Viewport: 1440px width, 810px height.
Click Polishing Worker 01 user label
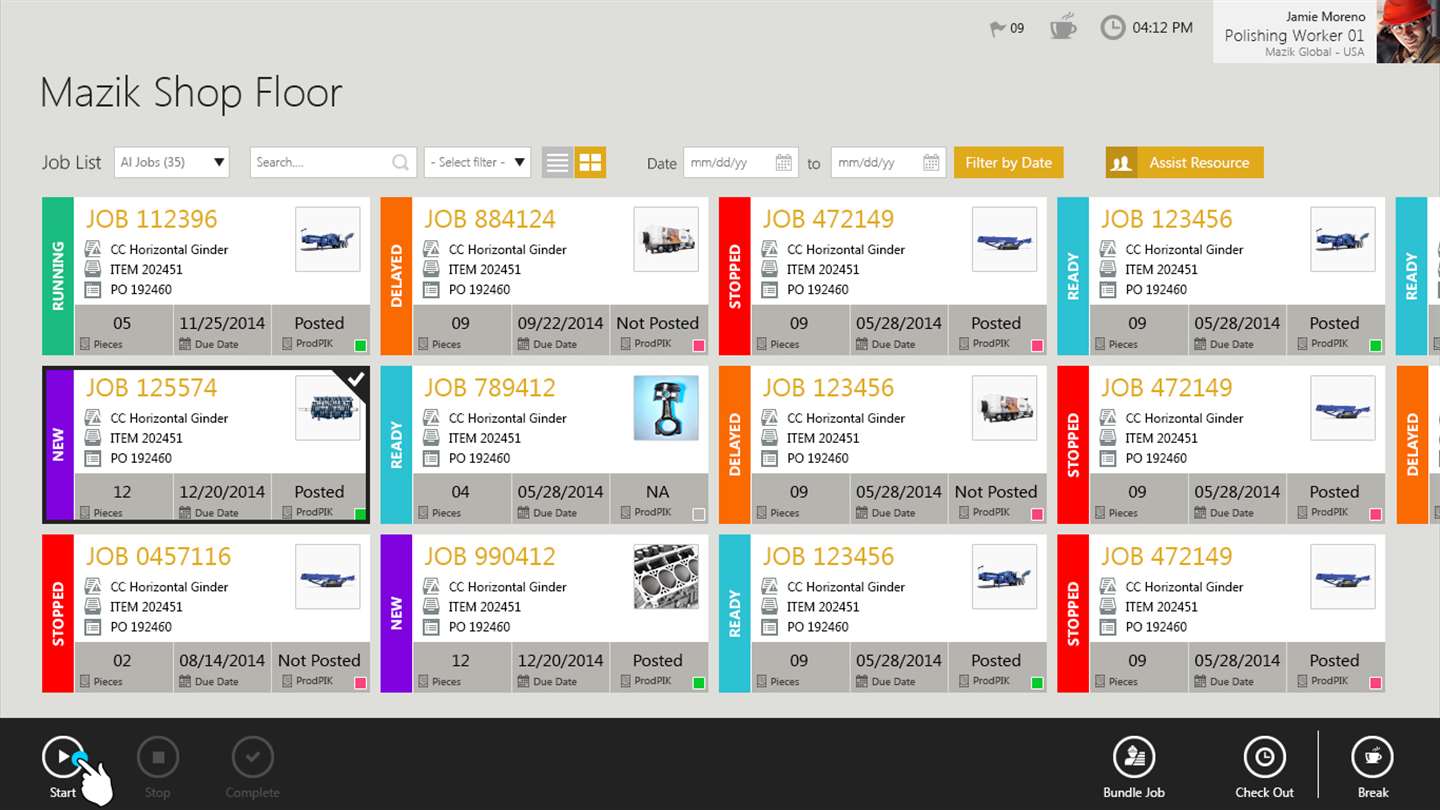pyautogui.click(x=1294, y=35)
